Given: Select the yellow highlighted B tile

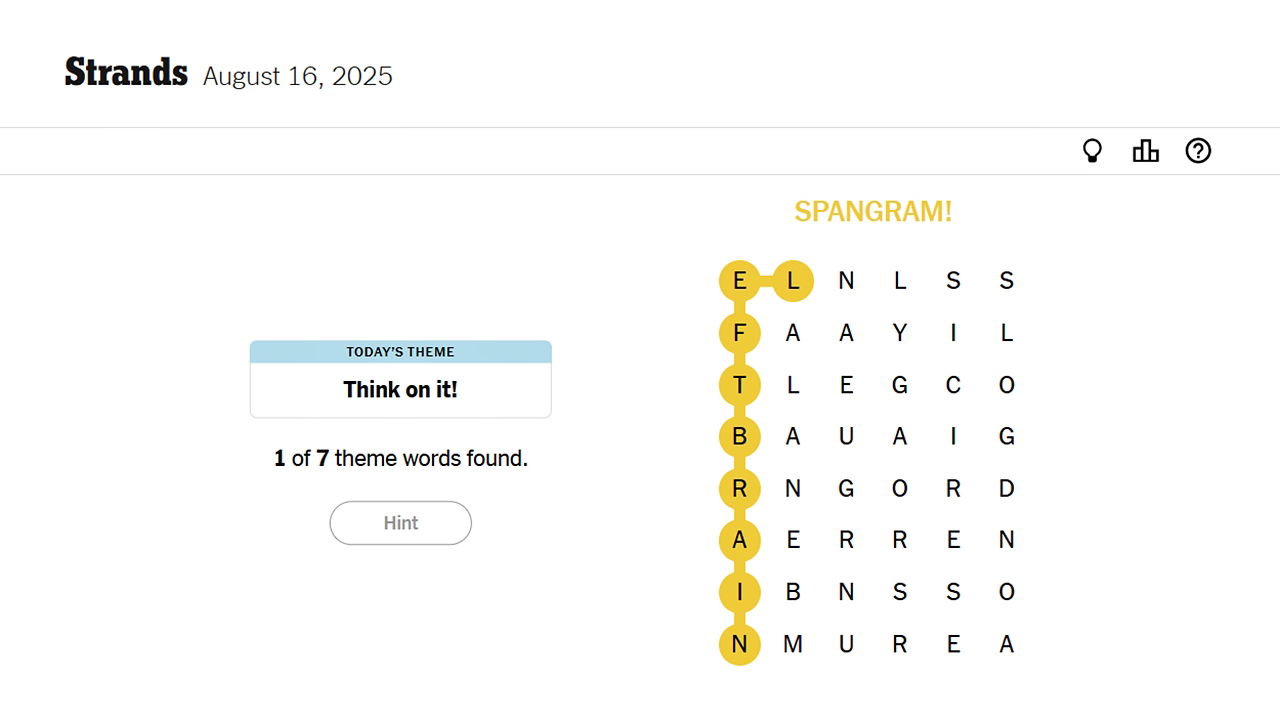Looking at the screenshot, I should [740, 437].
